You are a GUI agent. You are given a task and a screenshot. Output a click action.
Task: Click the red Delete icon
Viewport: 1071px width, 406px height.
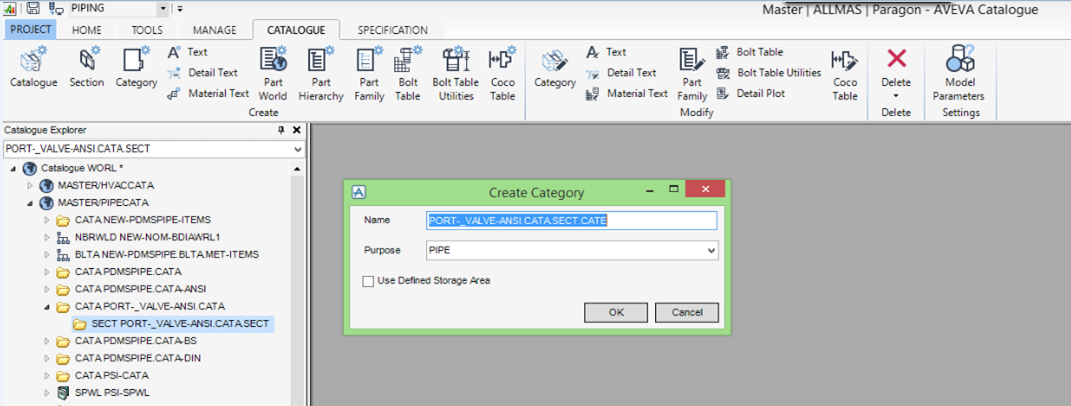(896, 59)
